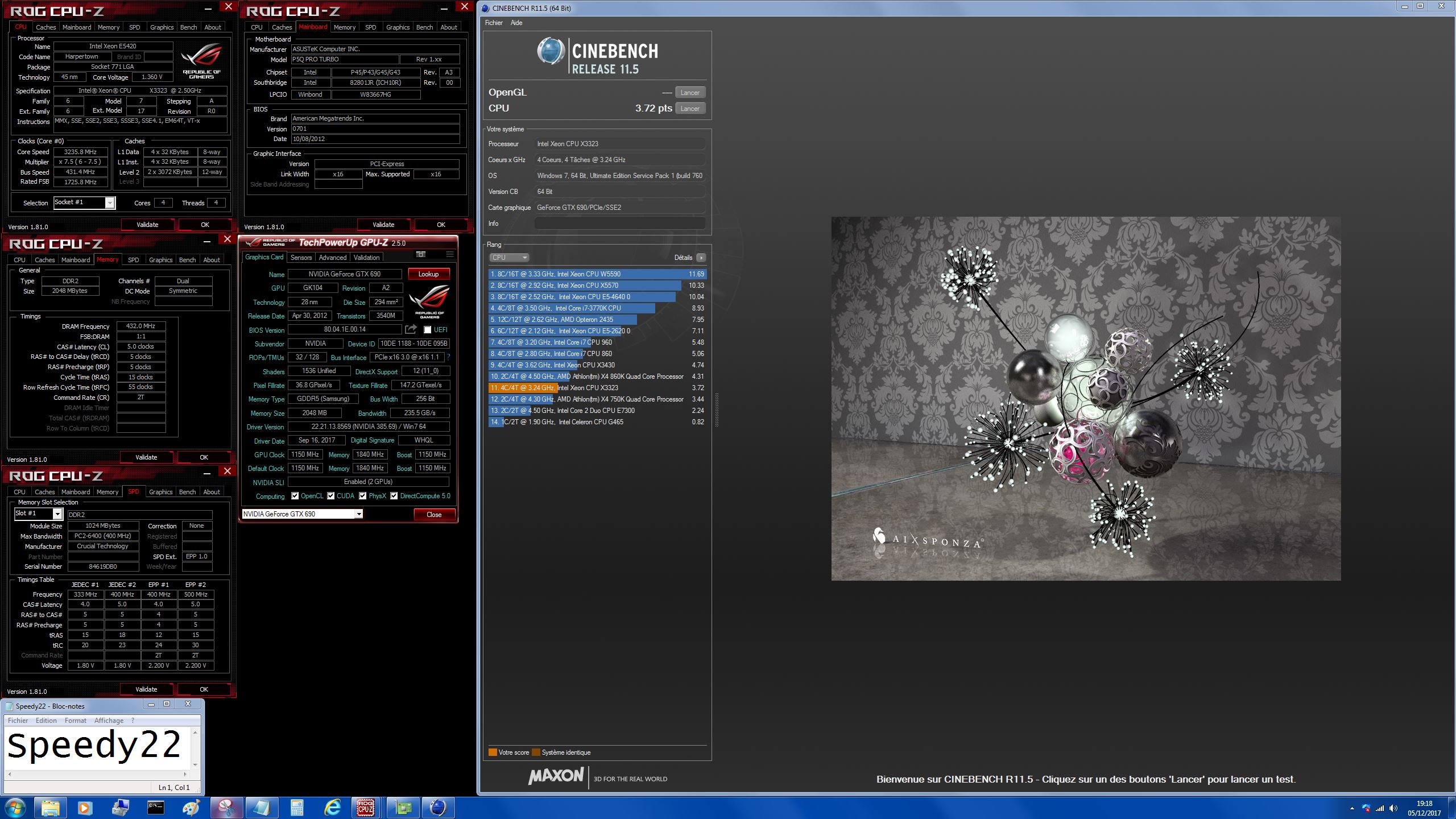This screenshot has width=1456, height=819.
Task: Expand the Détails arrow in Cinebench ranking
Action: 701,258
